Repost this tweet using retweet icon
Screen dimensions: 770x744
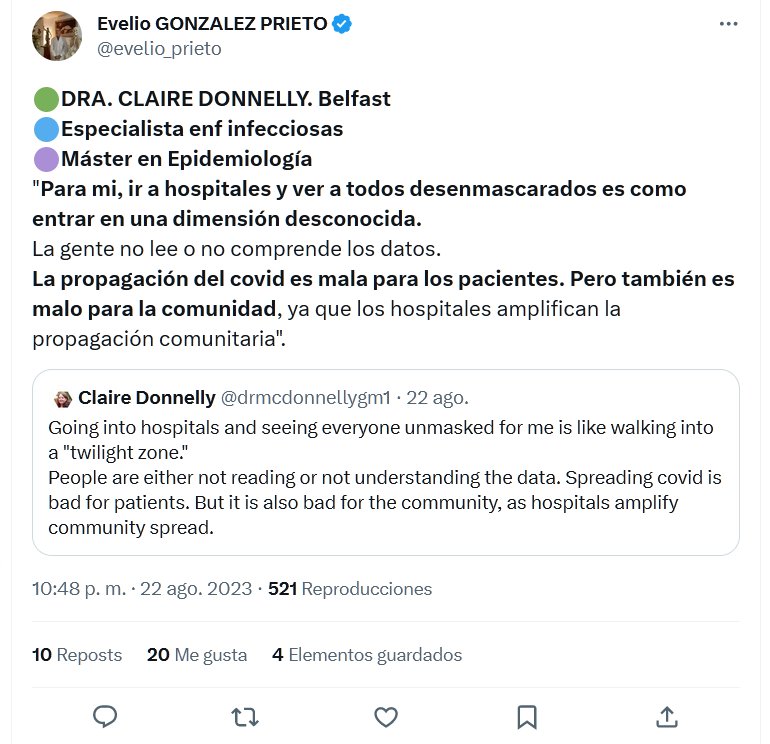click(x=246, y=716)
